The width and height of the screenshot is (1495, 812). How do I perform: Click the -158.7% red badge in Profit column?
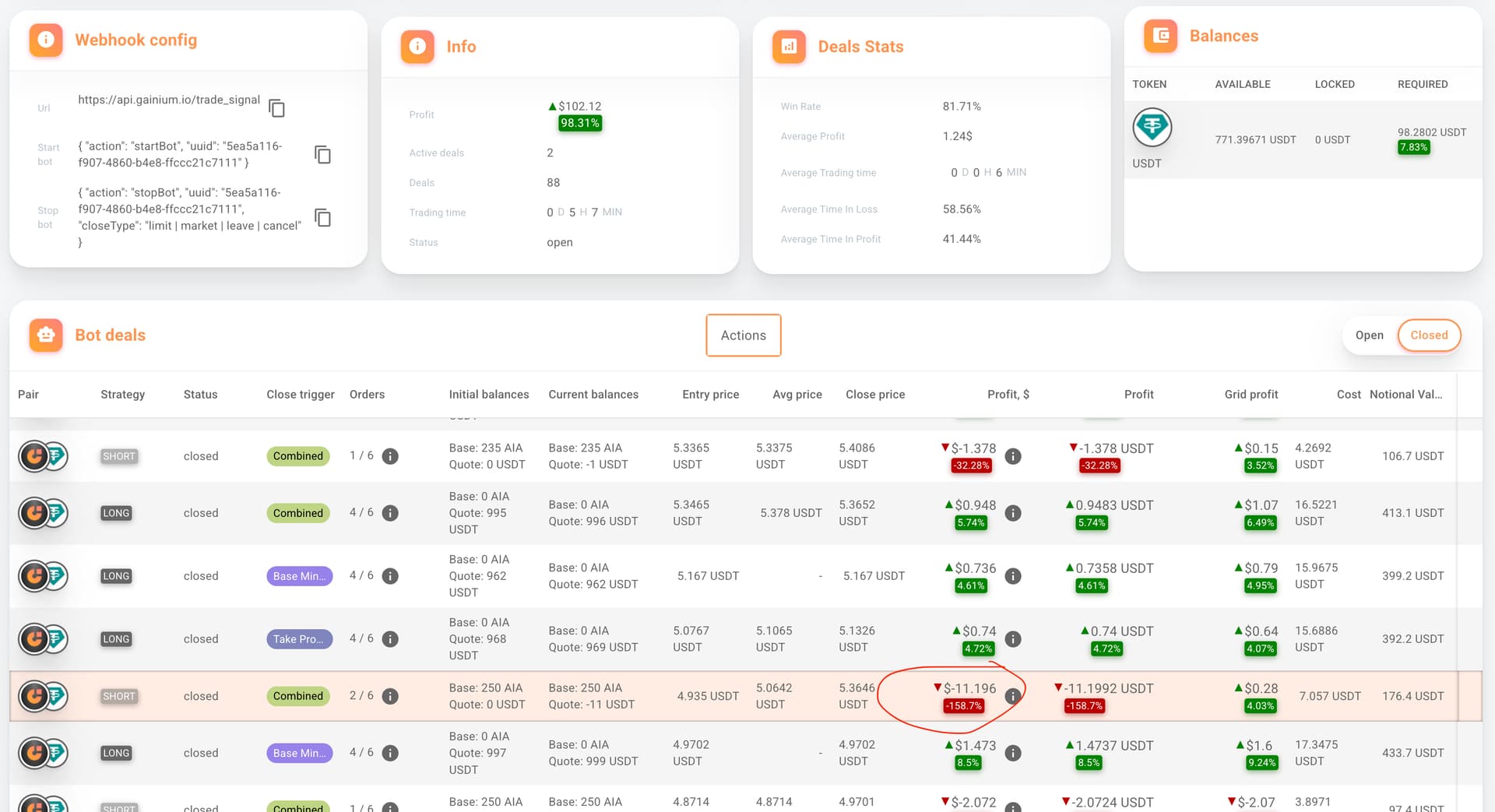(x=1083, y=706)
